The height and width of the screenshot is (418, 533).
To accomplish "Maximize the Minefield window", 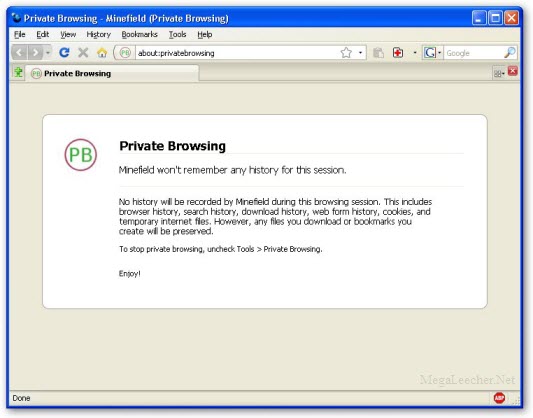I will 495,18.
